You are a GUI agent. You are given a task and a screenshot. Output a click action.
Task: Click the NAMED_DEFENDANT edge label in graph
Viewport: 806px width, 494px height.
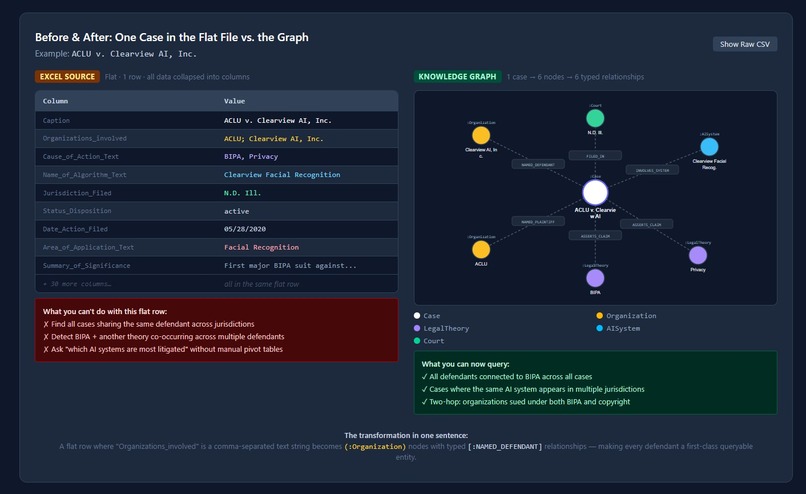coord(538,164)
